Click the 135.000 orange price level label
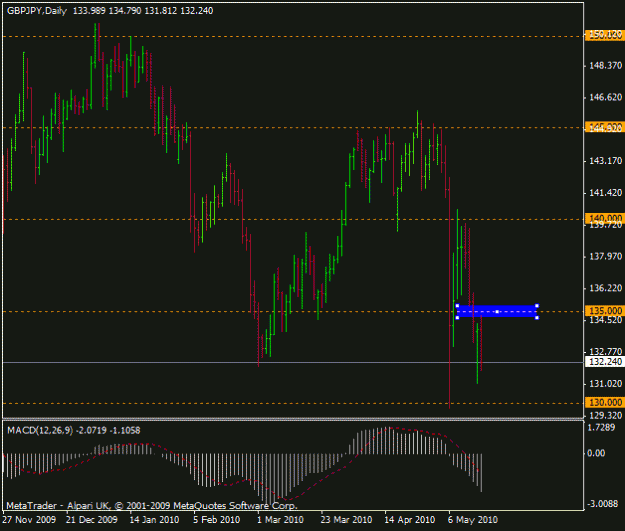This screenshot has width=625, height=531. point(605,311)
